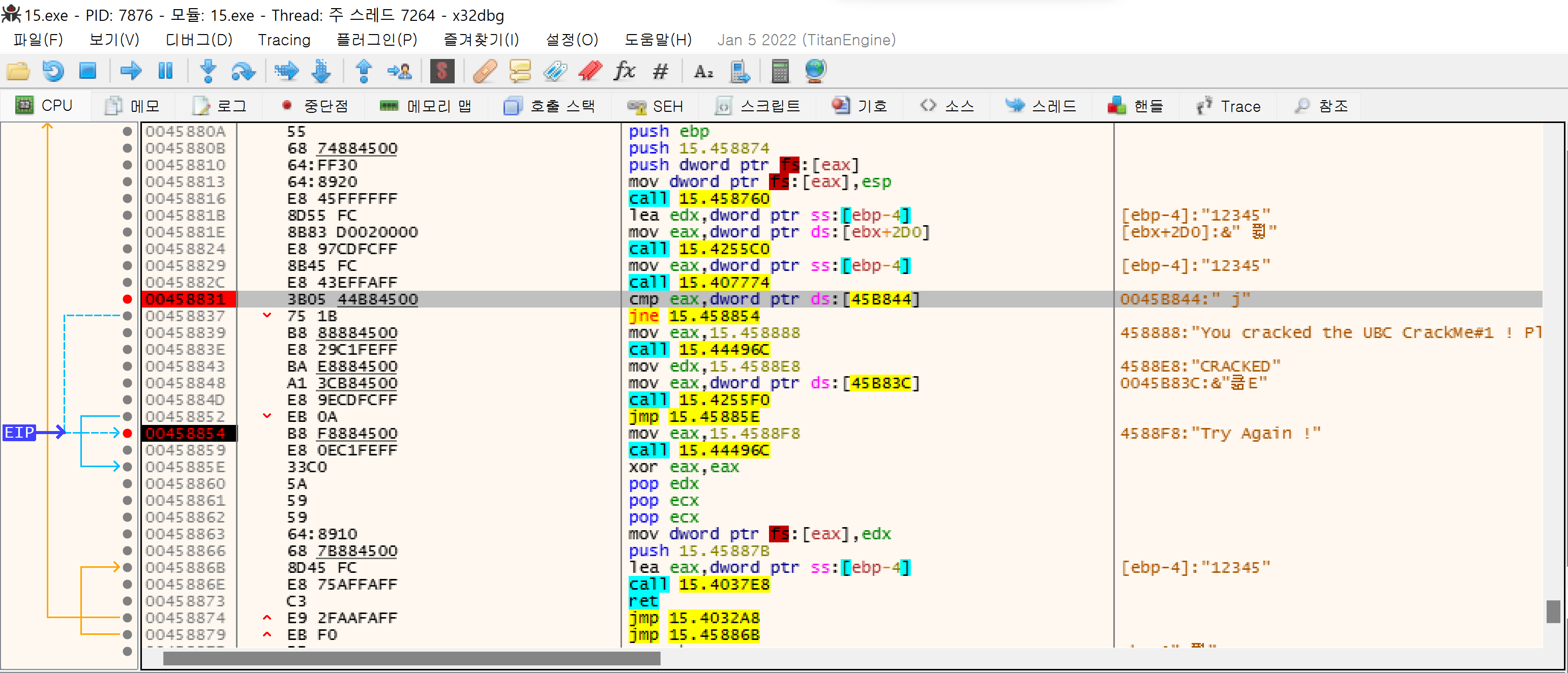This screenshot has height=673, width=1568.
Task: Click the "Try Again !" string comment
Action: pos(1221,433)
